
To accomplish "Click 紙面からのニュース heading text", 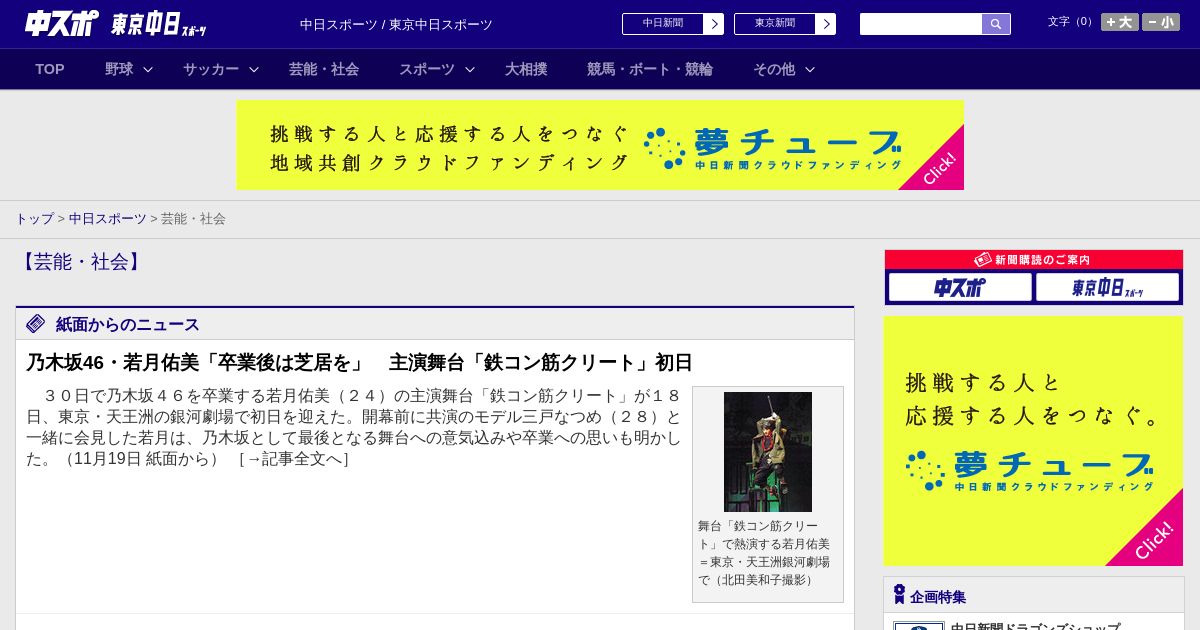I will tap(128, 324).
